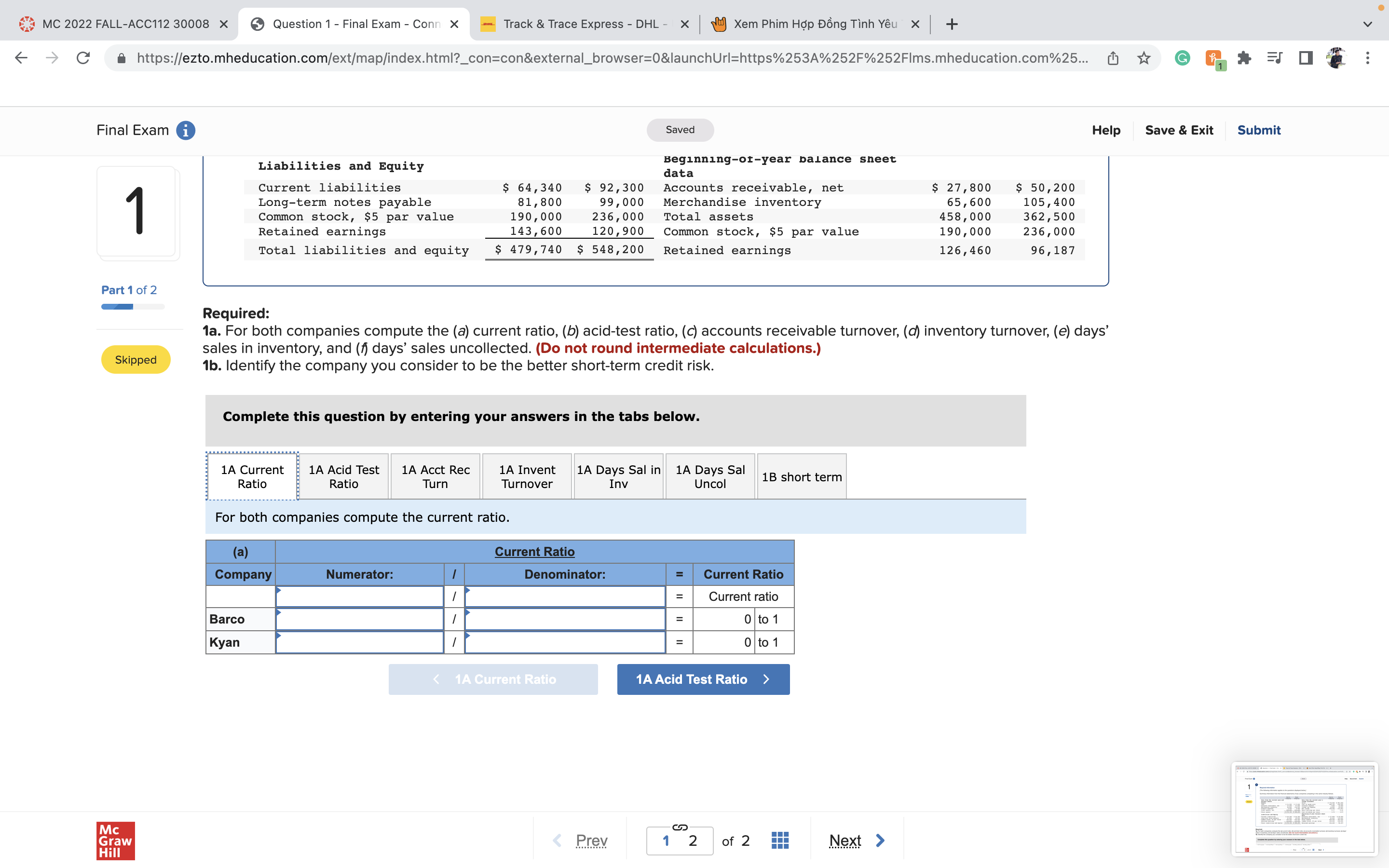The height and width of the screenshot is (868, 1389).
Task: Open the tab search chevron at top right
Action: tap(1367, 24)
